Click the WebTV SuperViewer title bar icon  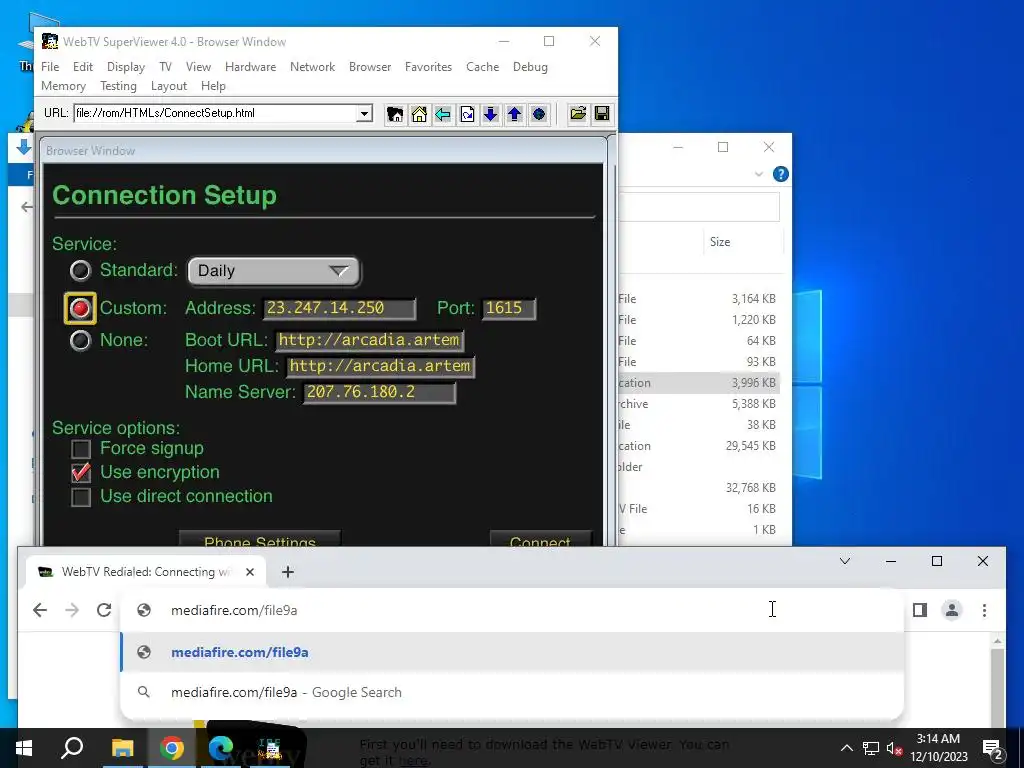pos(50,41)
